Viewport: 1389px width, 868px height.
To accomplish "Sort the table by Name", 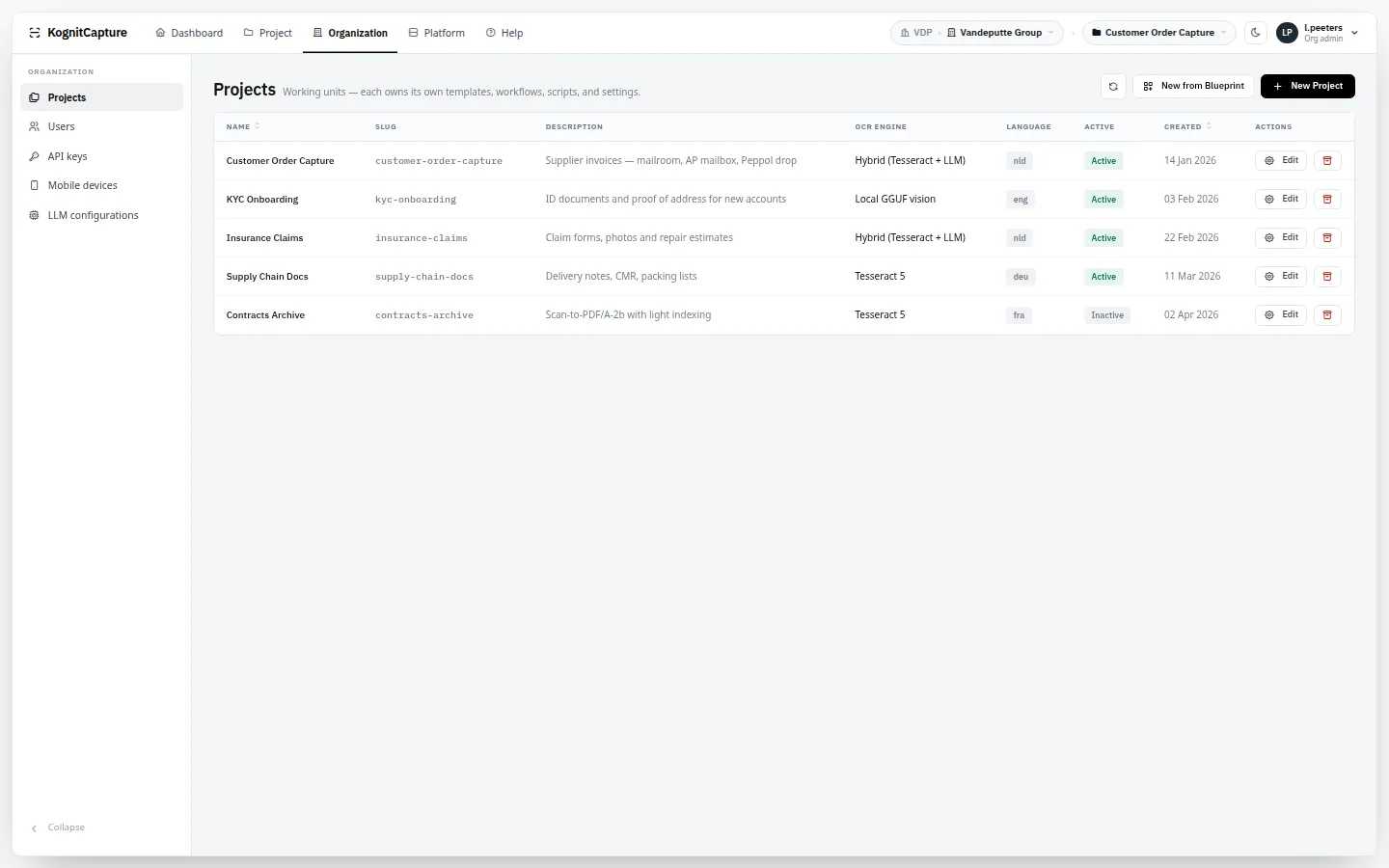I will pyautogui.click(x=243, y=126).
